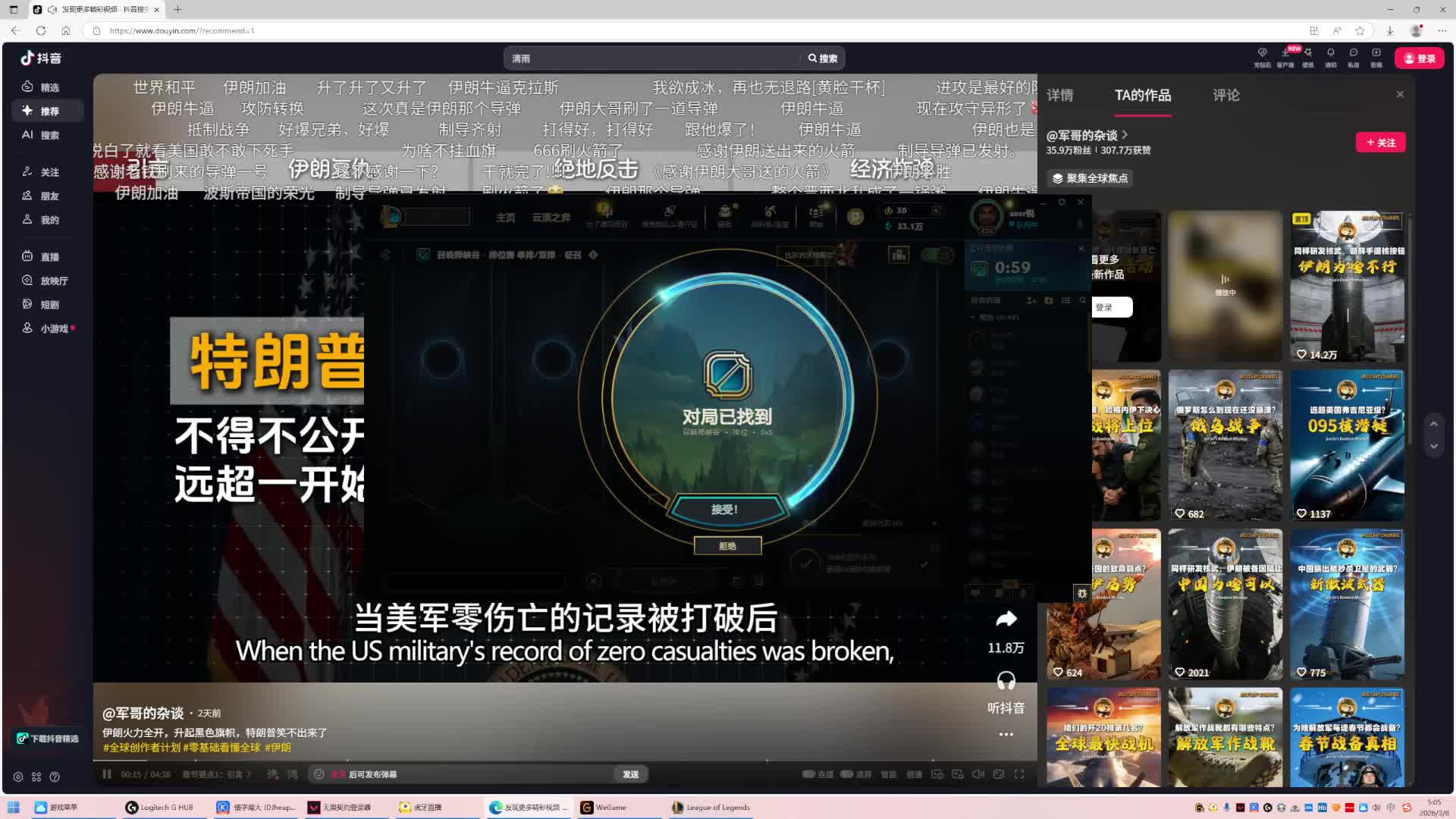
Task: Click the settings gear at sidebar bottom
Action: click(18, 777)
